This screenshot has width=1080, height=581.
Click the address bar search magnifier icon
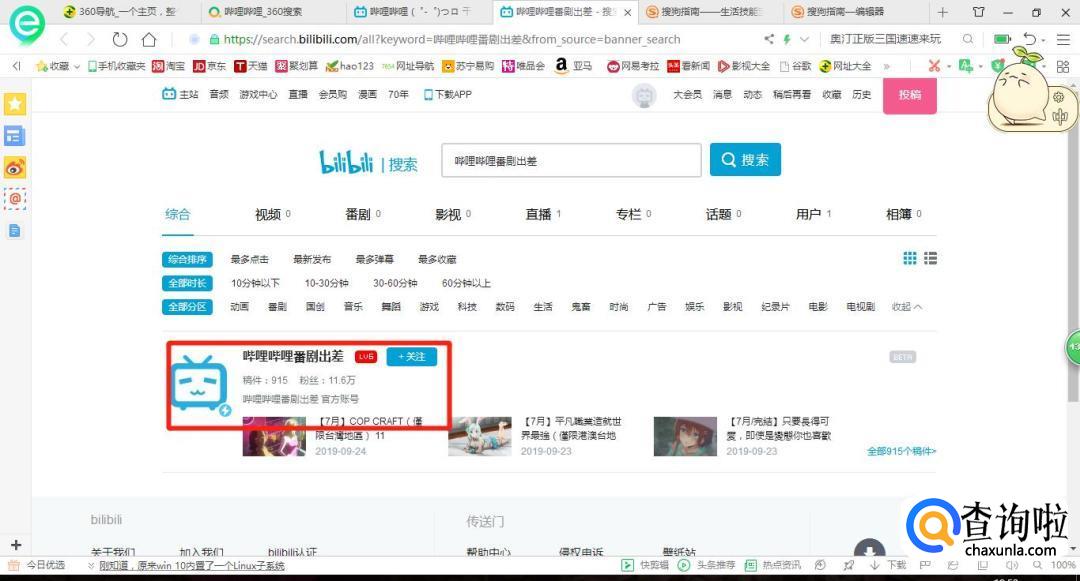968,39
